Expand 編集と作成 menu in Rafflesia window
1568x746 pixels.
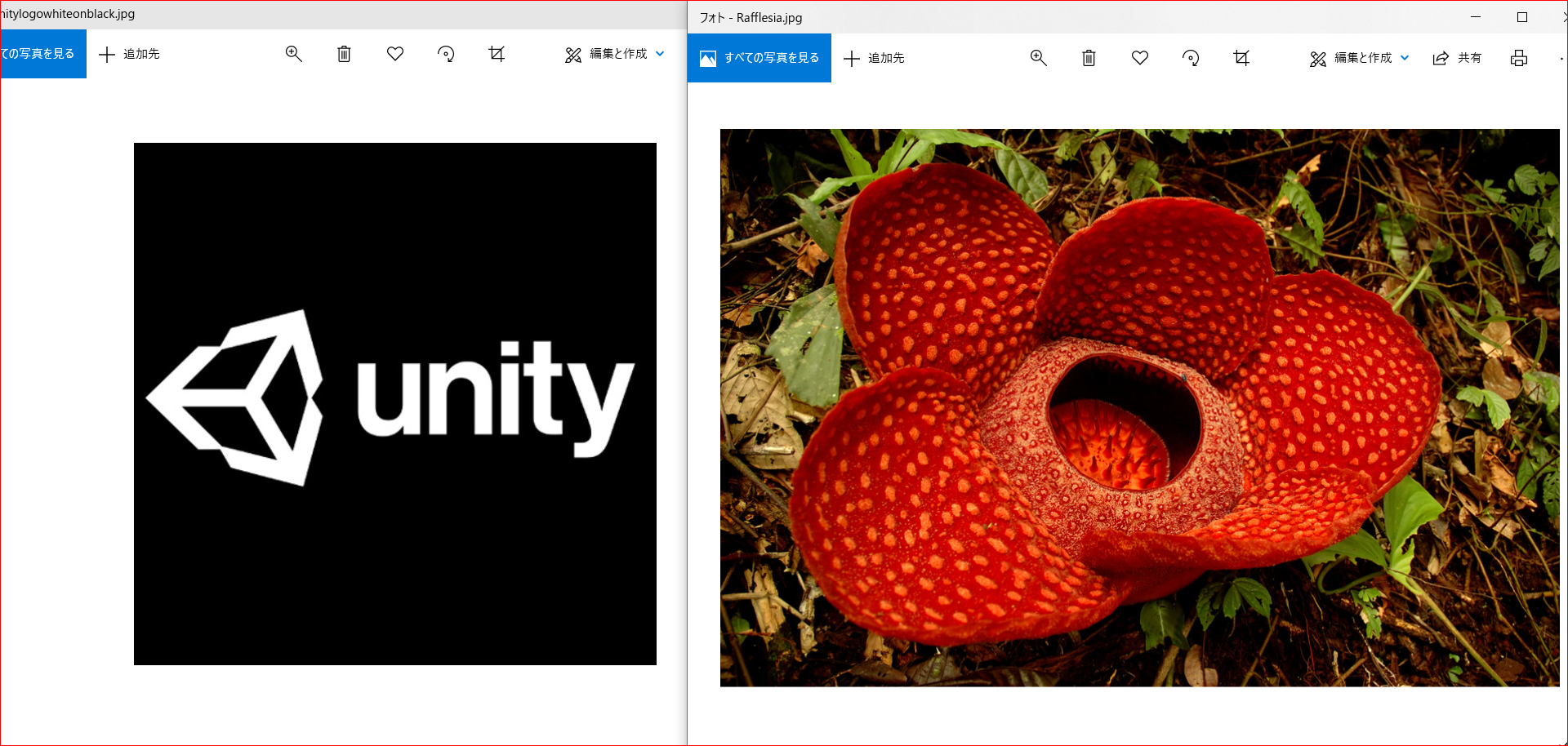tap(1360, 58)
